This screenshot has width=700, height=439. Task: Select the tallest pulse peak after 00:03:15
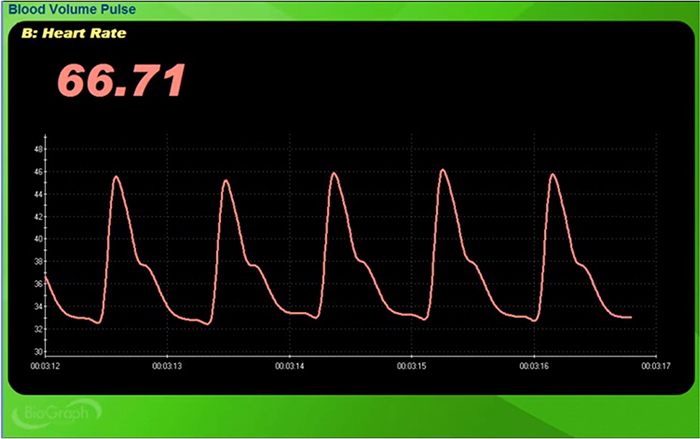[x=442, y=170]
